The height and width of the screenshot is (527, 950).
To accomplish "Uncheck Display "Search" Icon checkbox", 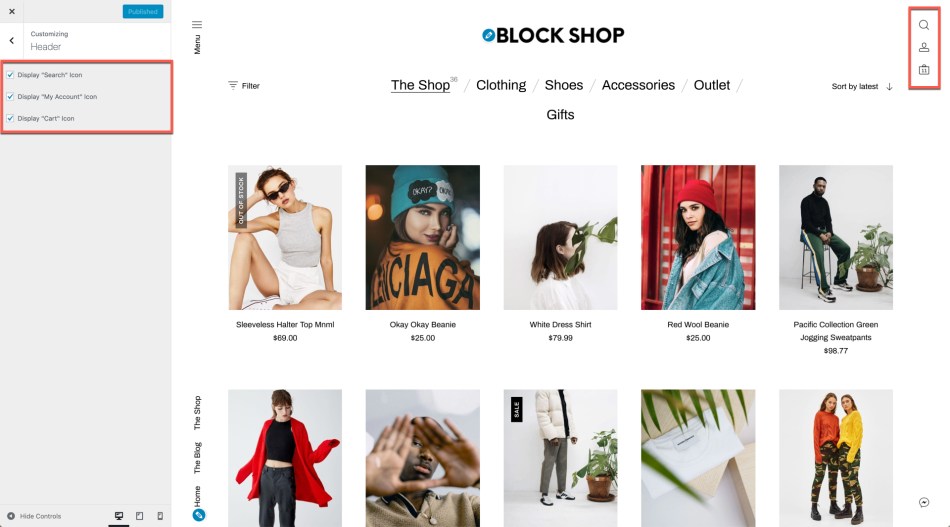I will click(10, 75).
